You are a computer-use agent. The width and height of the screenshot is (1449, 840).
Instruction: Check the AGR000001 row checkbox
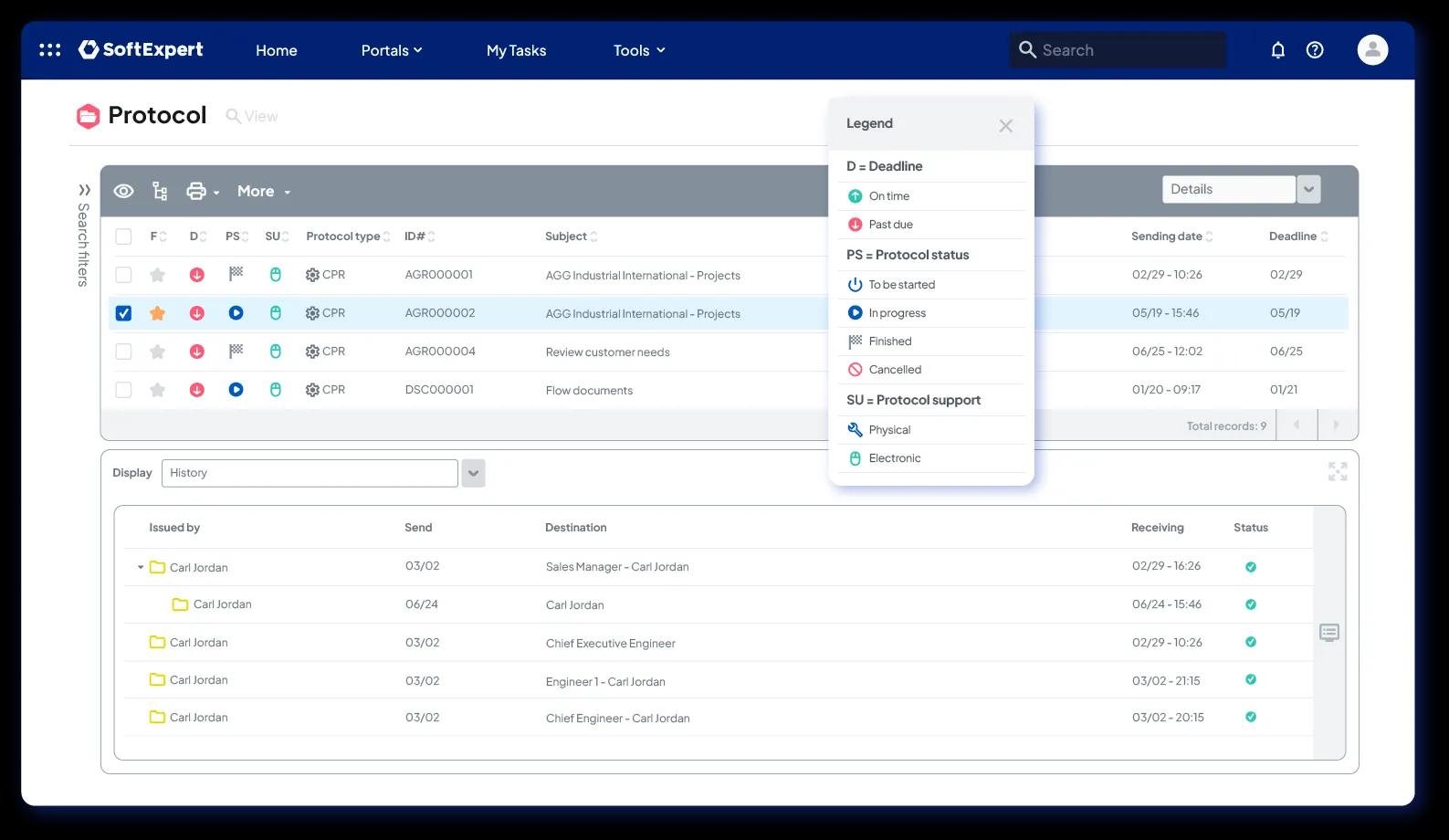pyautogui.click(x=123, y=275)
